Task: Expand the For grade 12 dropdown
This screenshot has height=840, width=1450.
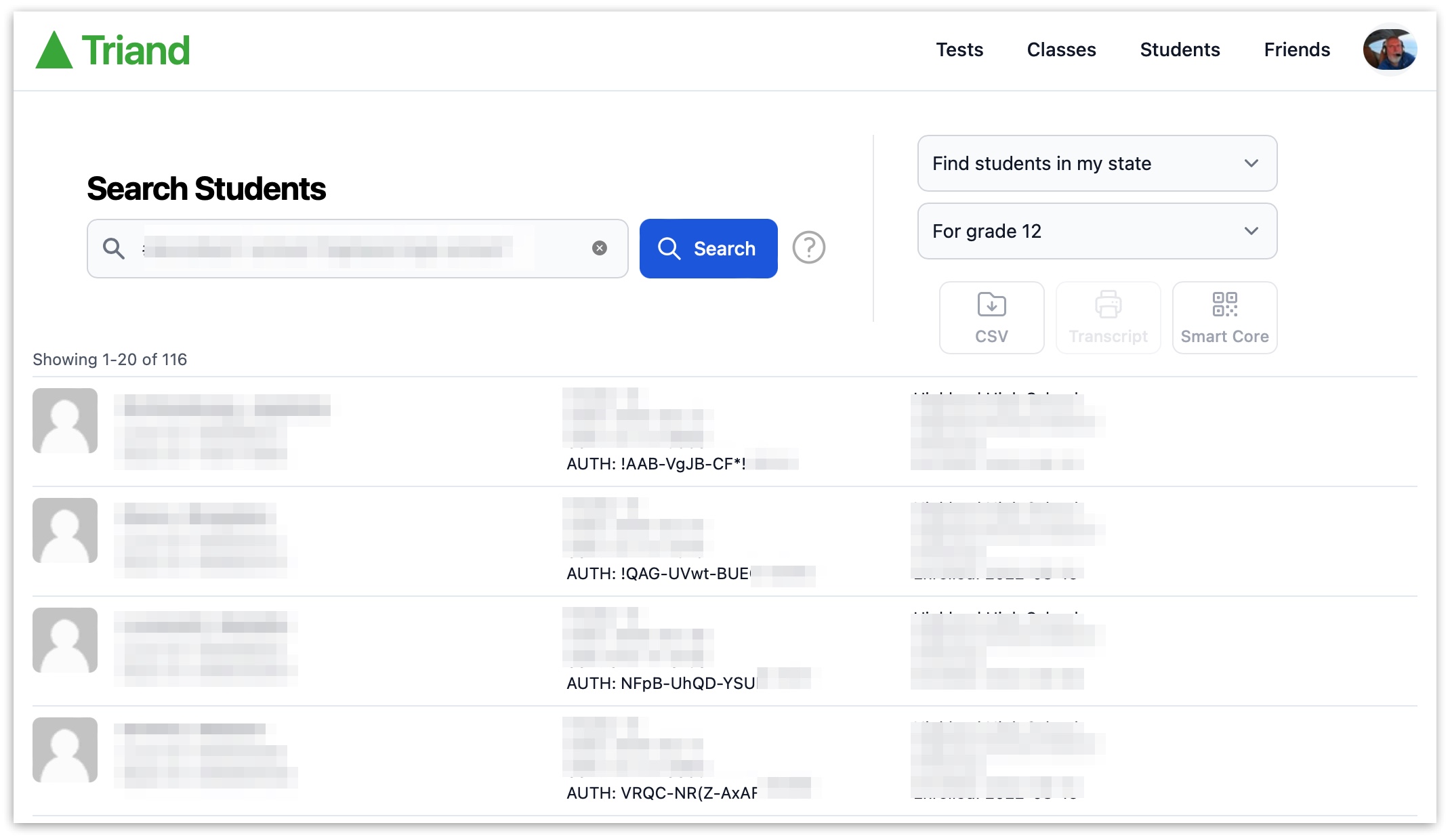Action: 1096,231
